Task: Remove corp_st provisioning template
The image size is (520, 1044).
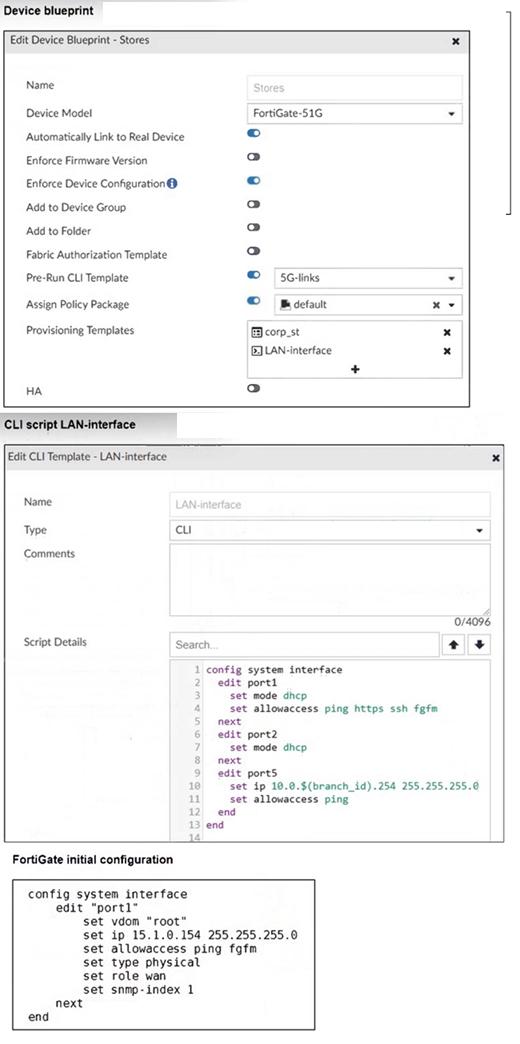Action: [x=447, y=332]
